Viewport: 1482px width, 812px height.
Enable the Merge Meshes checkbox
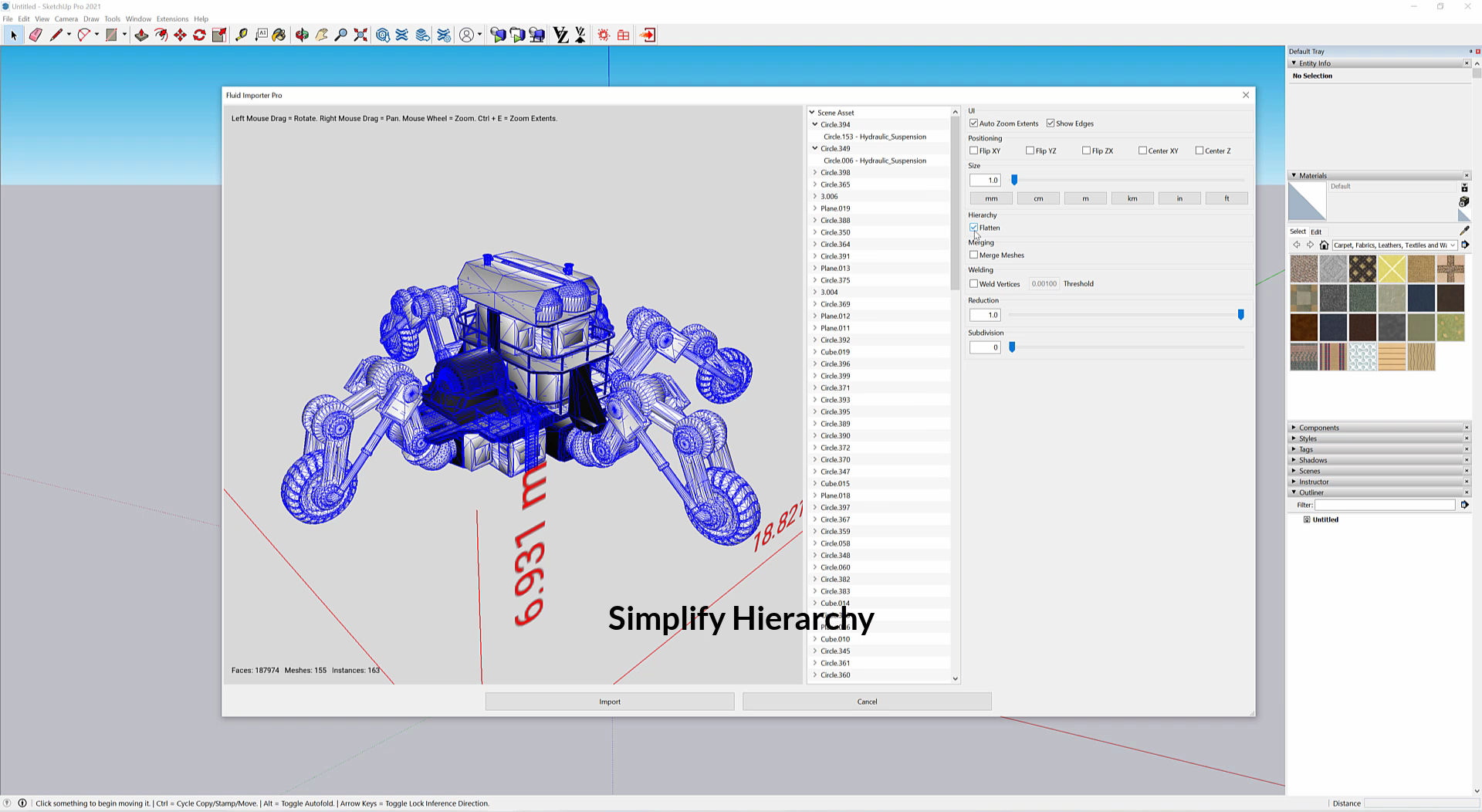[x=974, y=255]
